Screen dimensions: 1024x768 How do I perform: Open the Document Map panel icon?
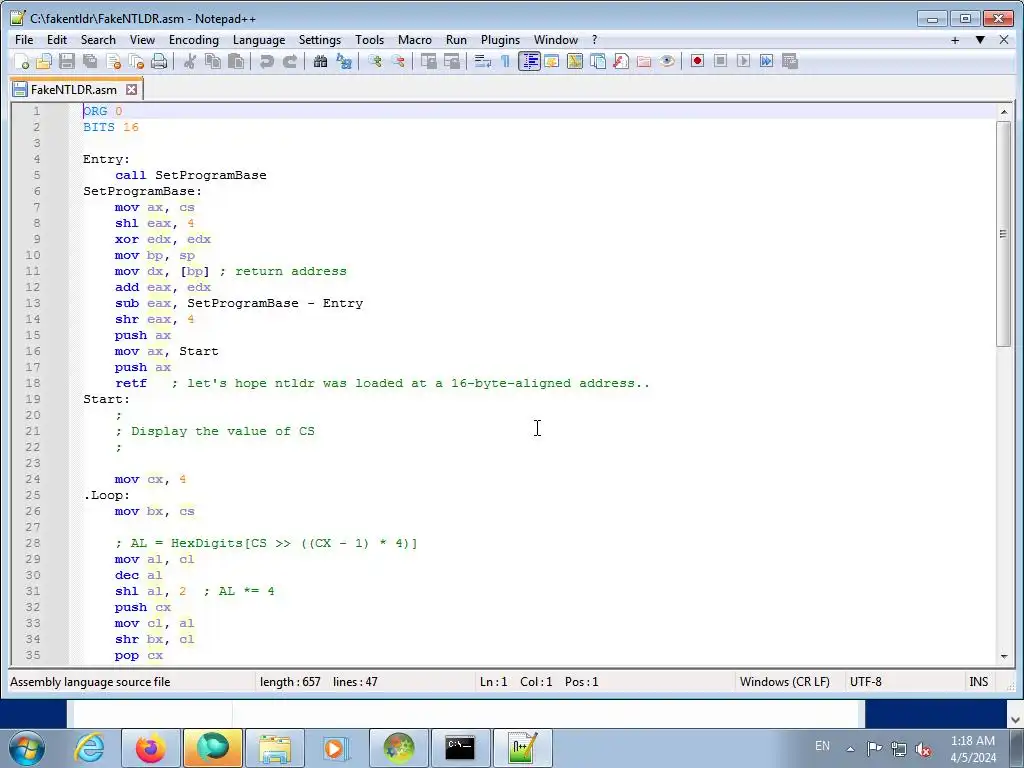pyautogui.click(x=575, y=61)
